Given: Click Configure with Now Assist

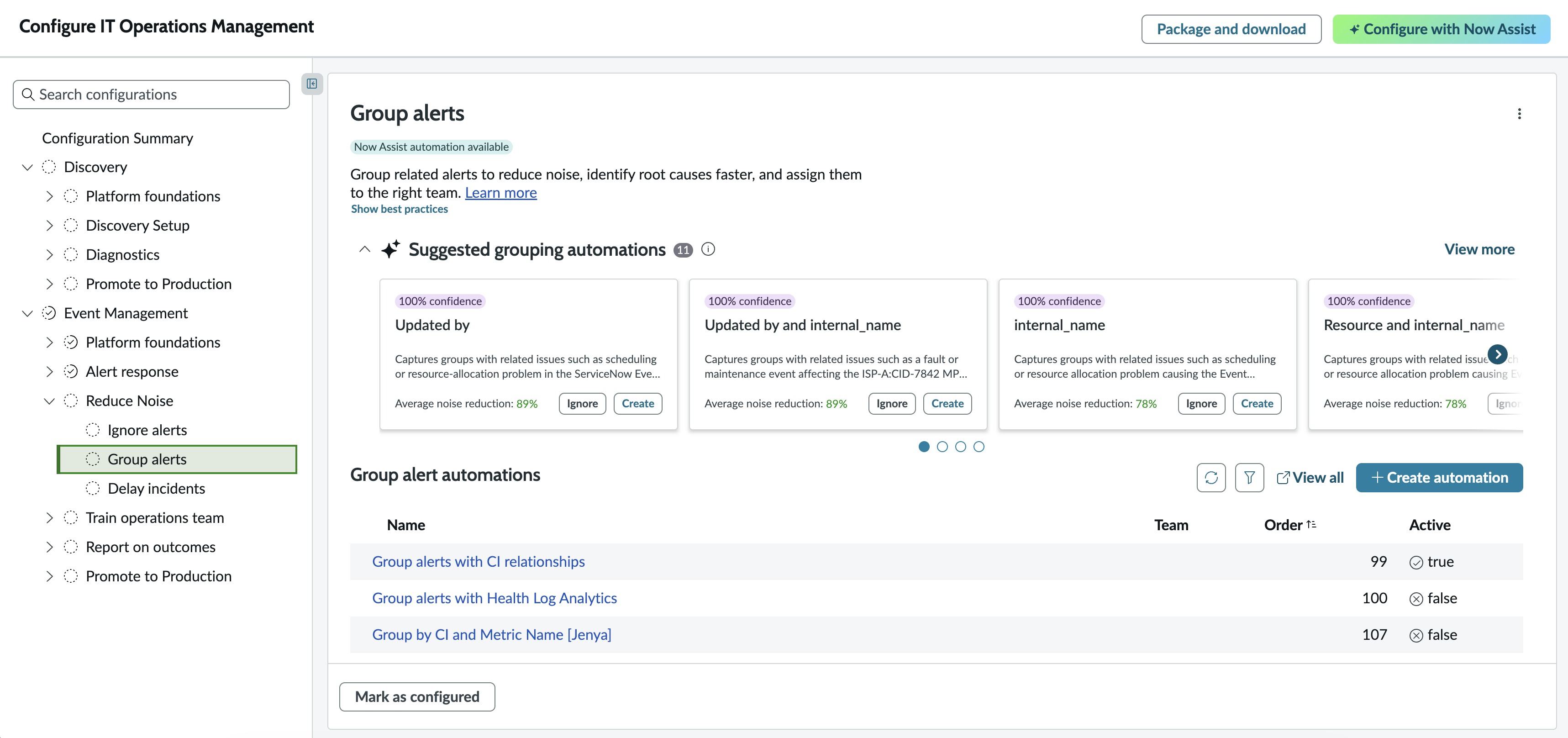Looking at the screenshot, I should (1442, 29).
